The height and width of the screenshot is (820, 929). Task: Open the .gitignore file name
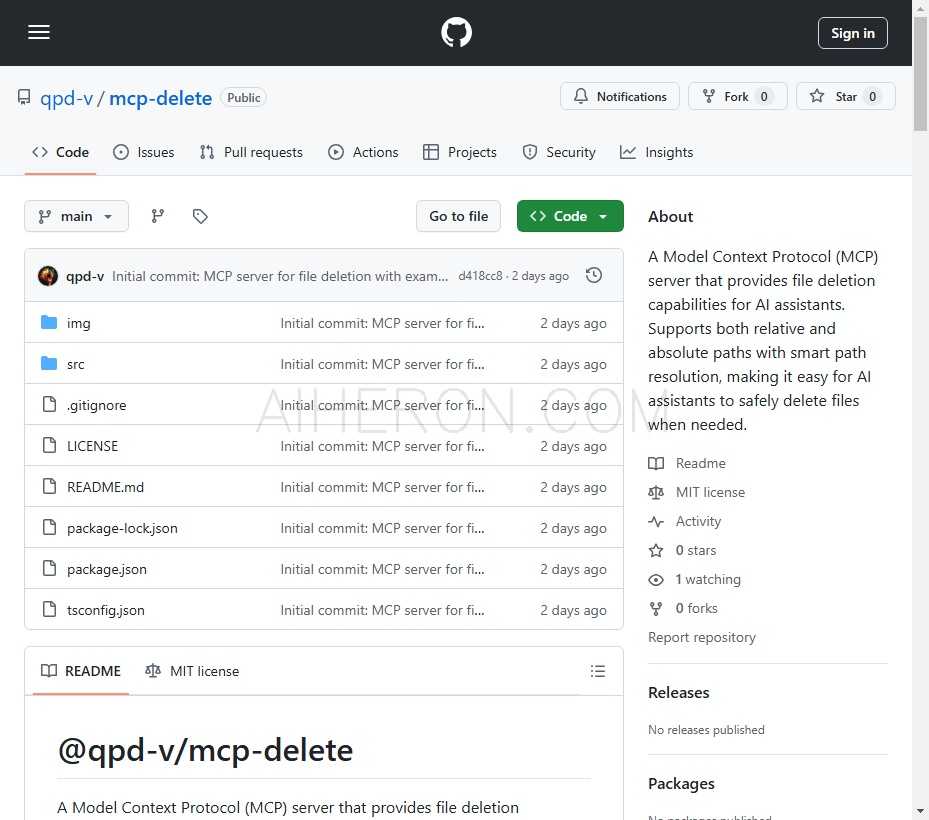(x=97, y=405)
